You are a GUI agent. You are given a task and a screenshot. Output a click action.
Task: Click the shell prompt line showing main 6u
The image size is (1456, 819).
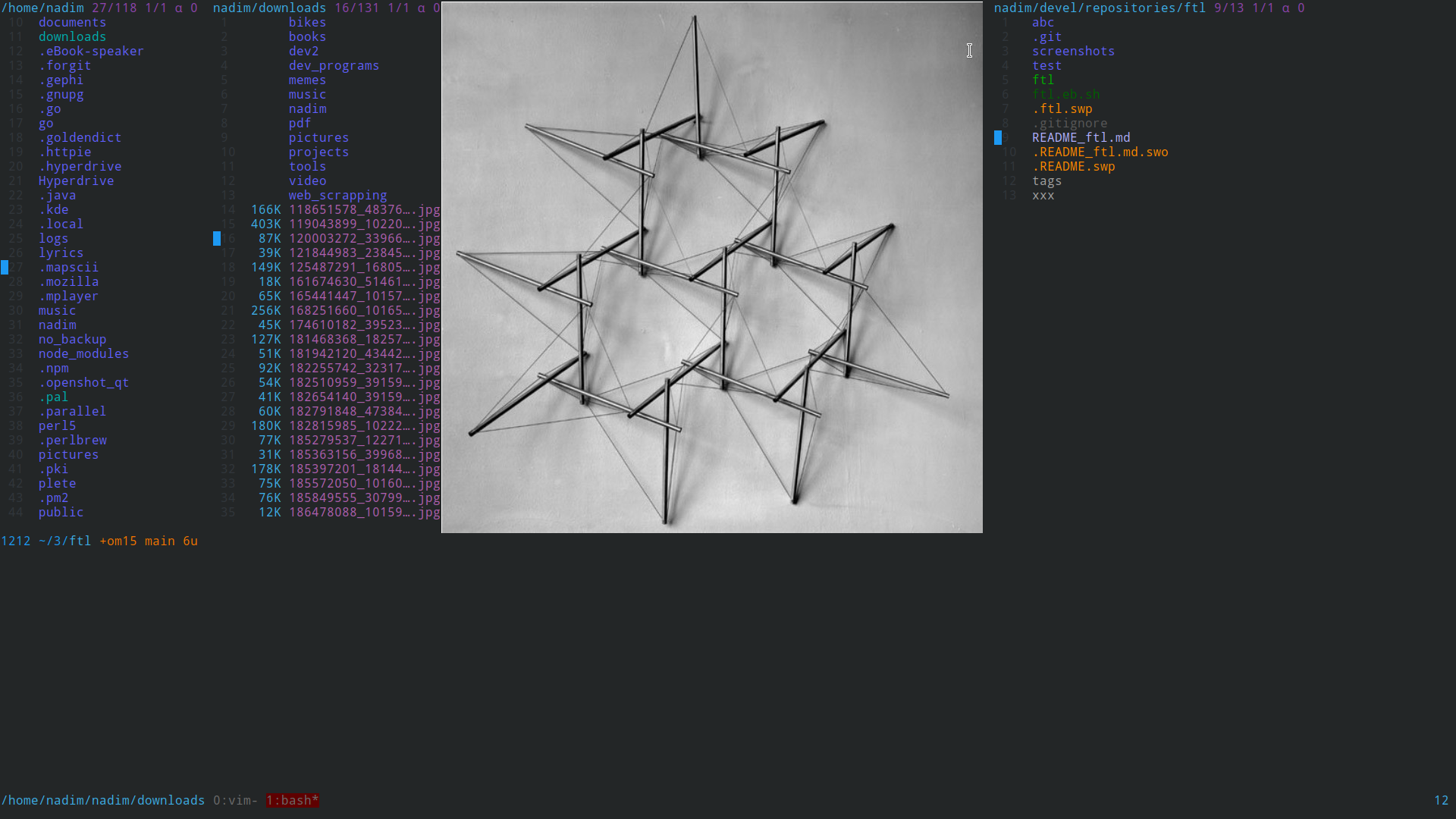(99, 541)
